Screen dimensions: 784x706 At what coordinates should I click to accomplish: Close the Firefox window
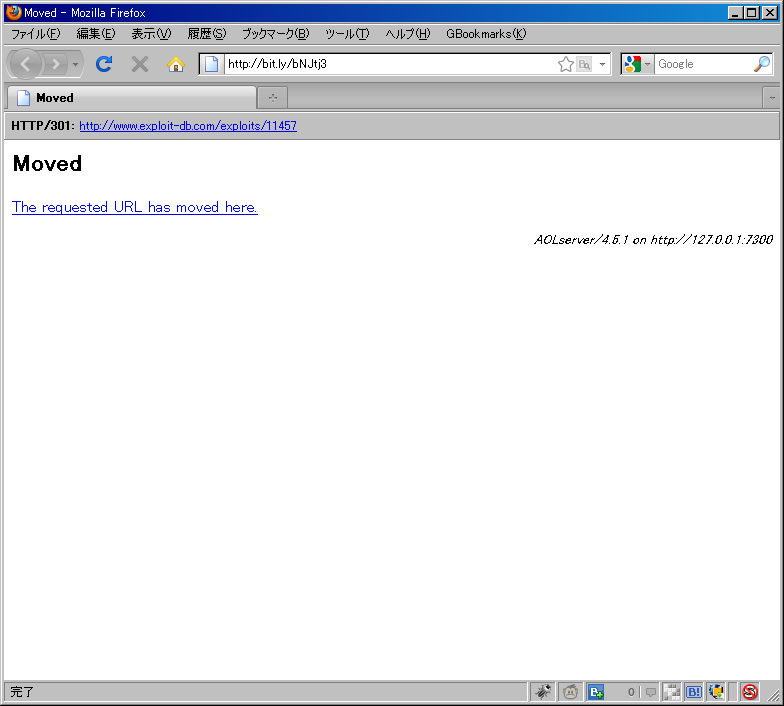pos(770,12)
